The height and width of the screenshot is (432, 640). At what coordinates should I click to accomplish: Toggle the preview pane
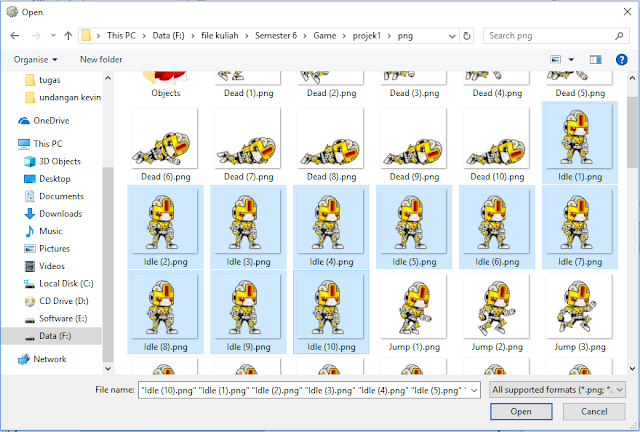[x=595, y=60]
